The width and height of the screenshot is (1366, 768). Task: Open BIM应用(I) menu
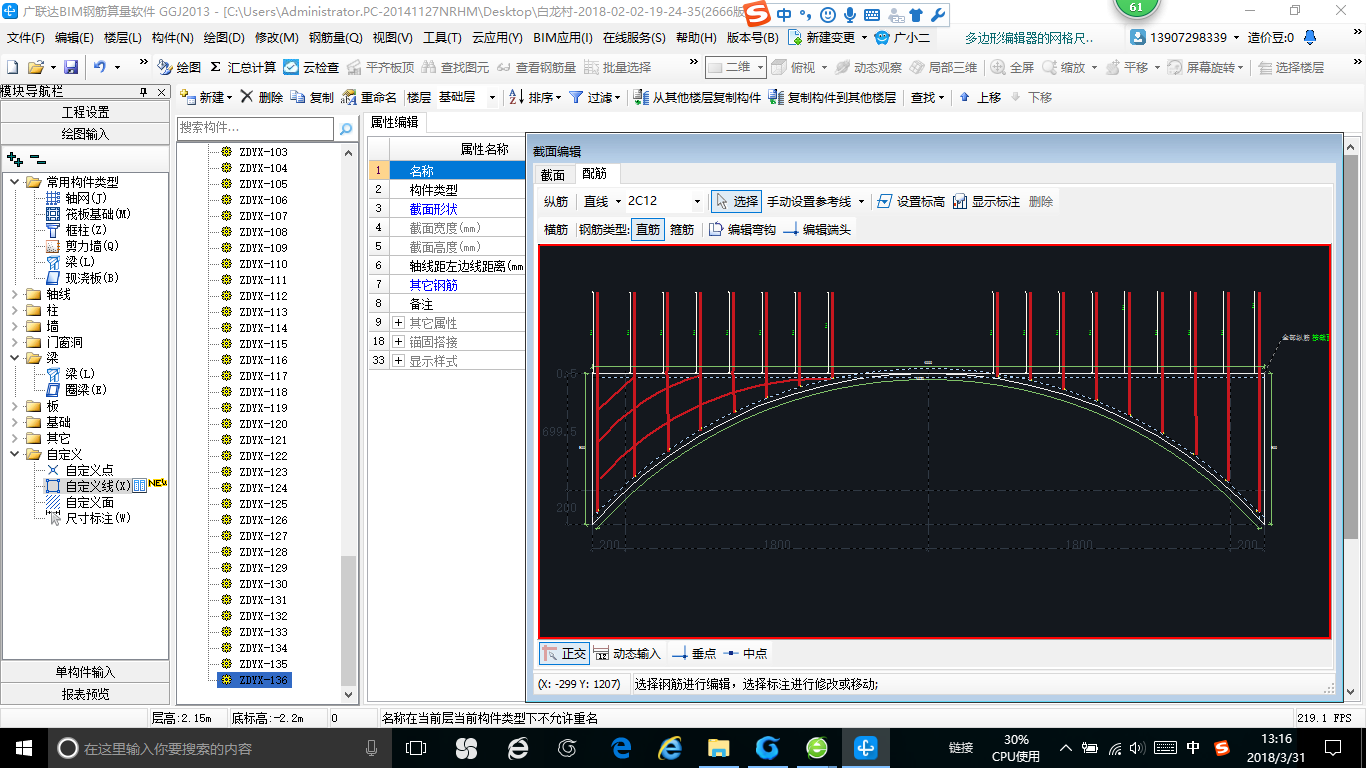click(563, 37)
